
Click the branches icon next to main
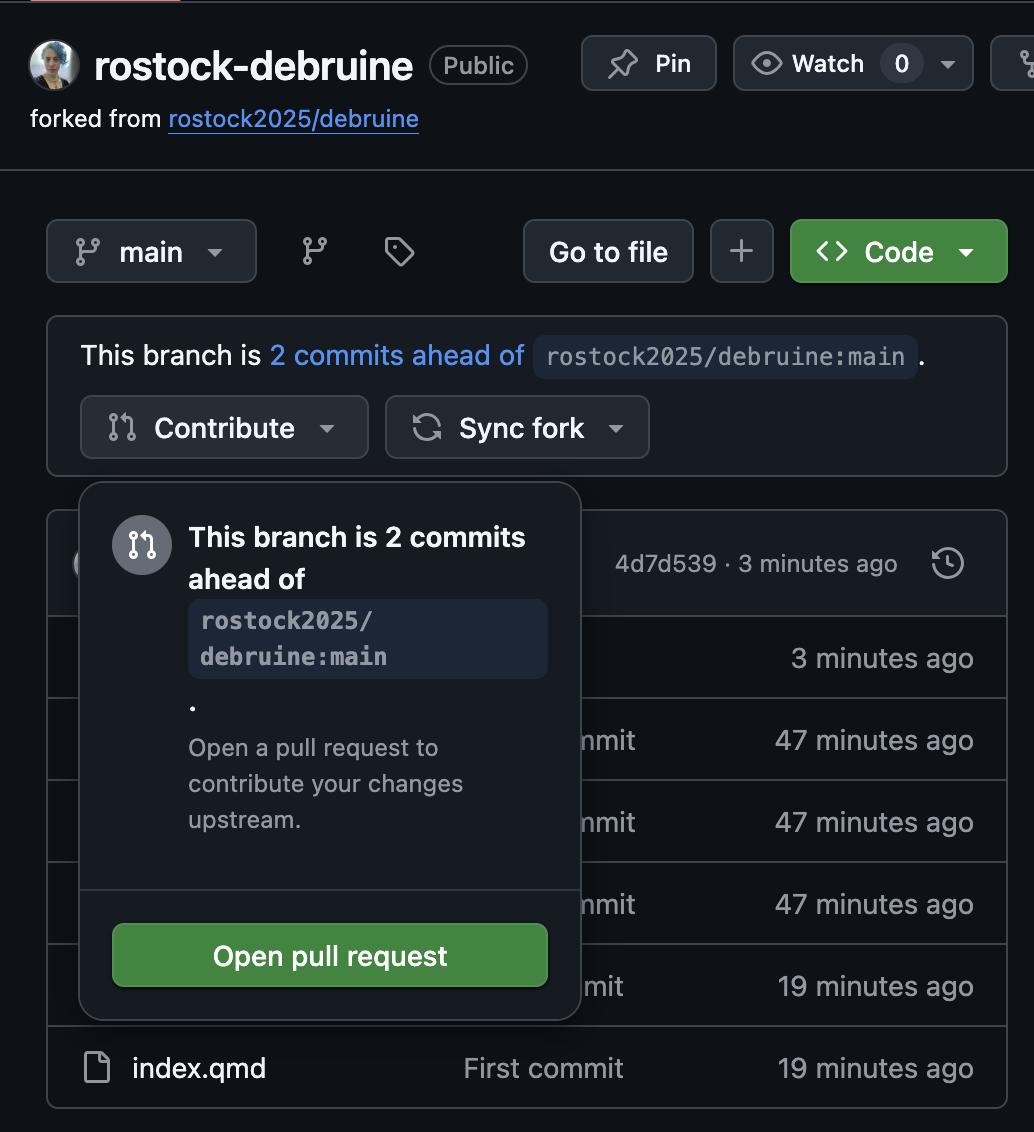pyautogui.click(x=315, y=252)
